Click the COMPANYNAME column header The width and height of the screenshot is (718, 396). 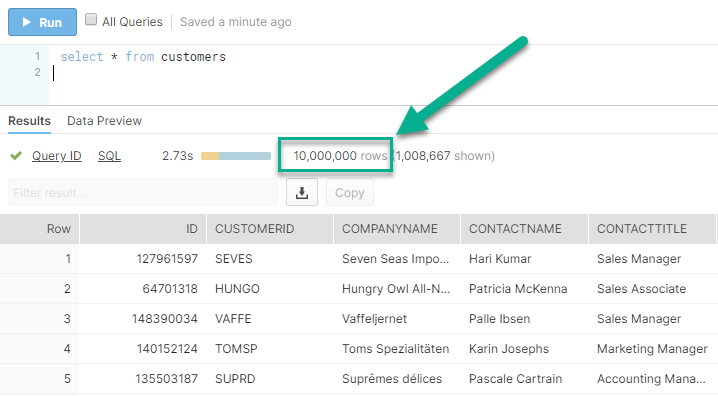click(397, 228)
